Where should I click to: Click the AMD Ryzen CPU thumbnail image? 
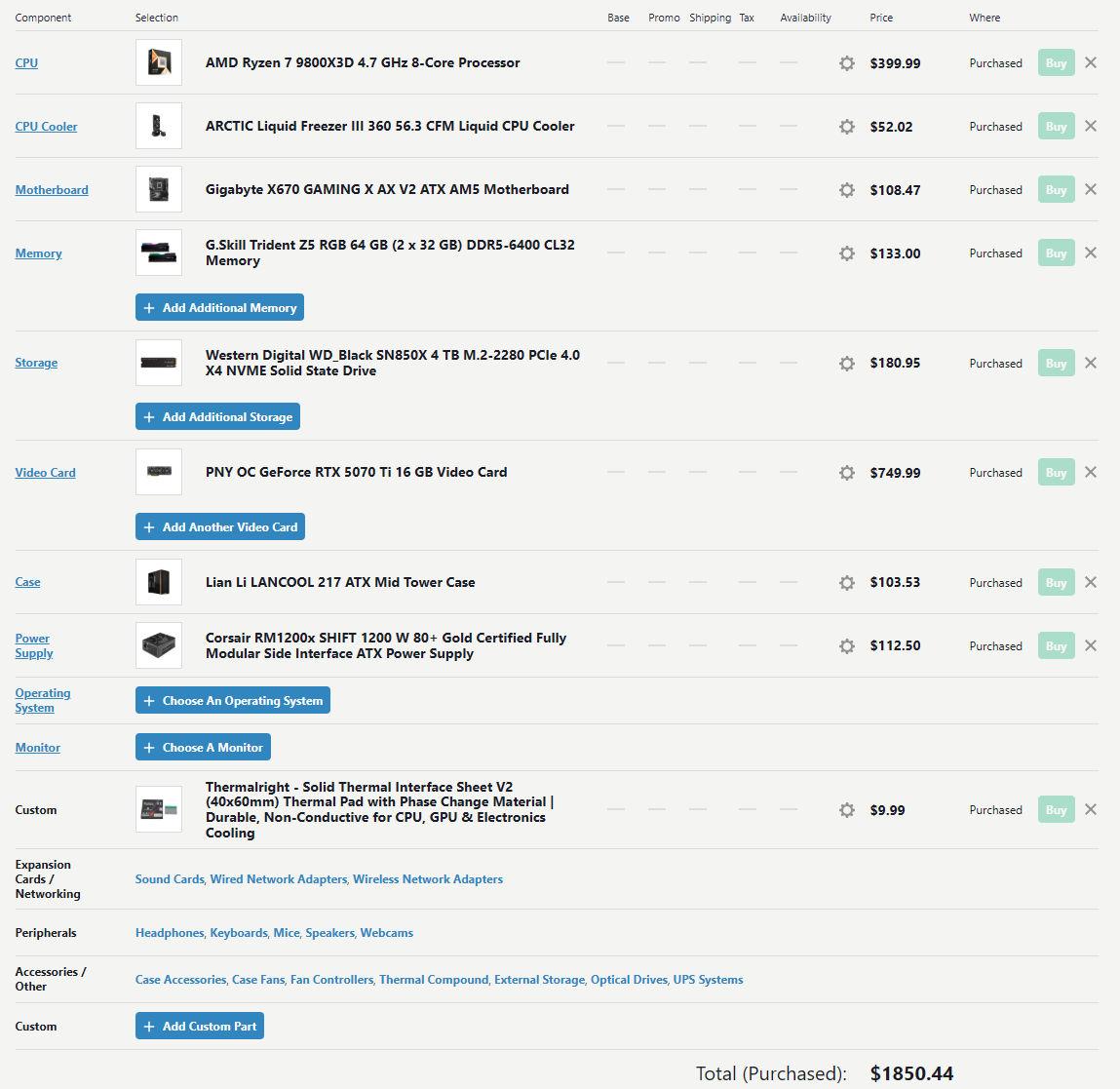(159, 62)
